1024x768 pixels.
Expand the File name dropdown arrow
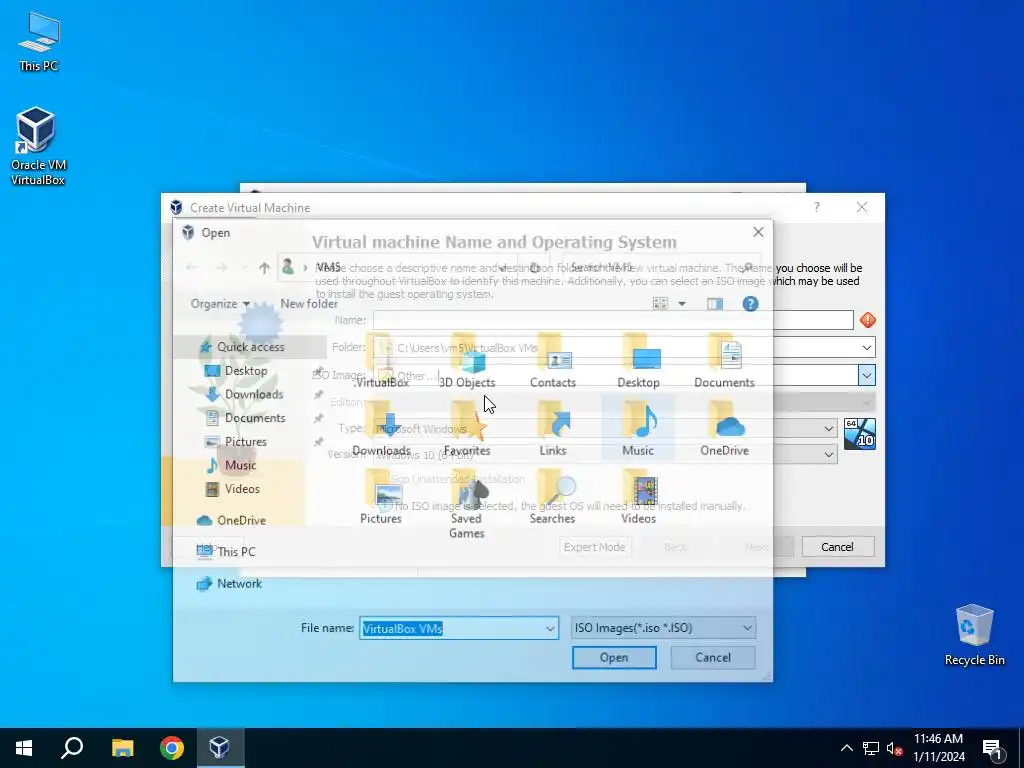coord(550,628)
